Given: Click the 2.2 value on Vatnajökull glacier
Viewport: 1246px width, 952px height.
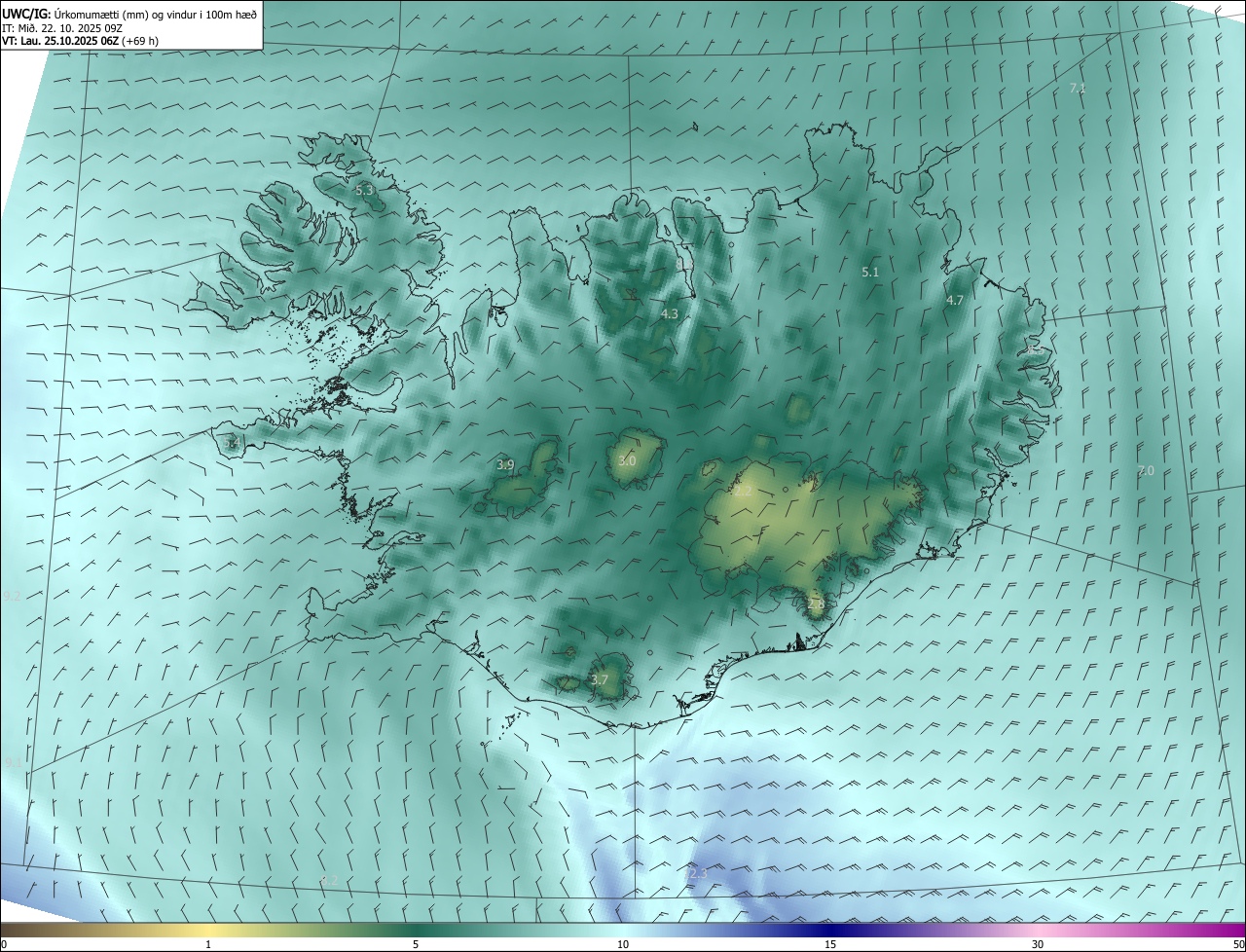Looking at the screenshot, I should [743, 493].
